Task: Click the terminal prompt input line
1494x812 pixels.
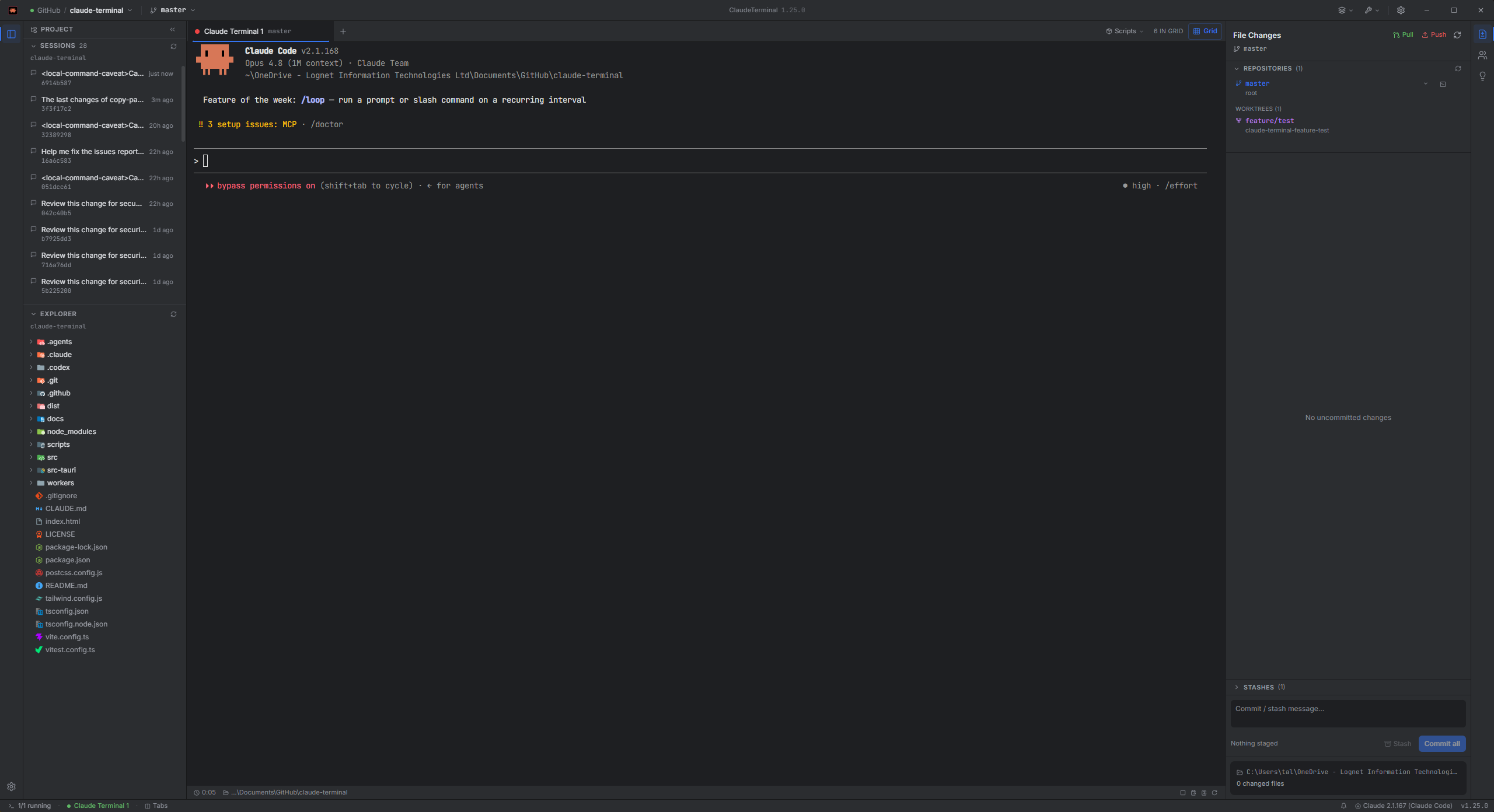Action: pos(700,162)
